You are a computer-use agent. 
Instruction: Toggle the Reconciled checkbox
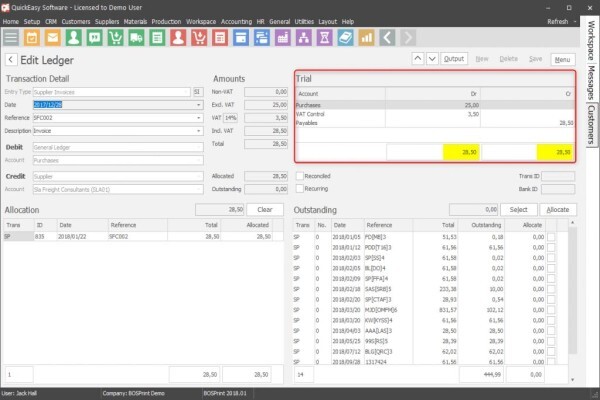(x=300, y=176)
